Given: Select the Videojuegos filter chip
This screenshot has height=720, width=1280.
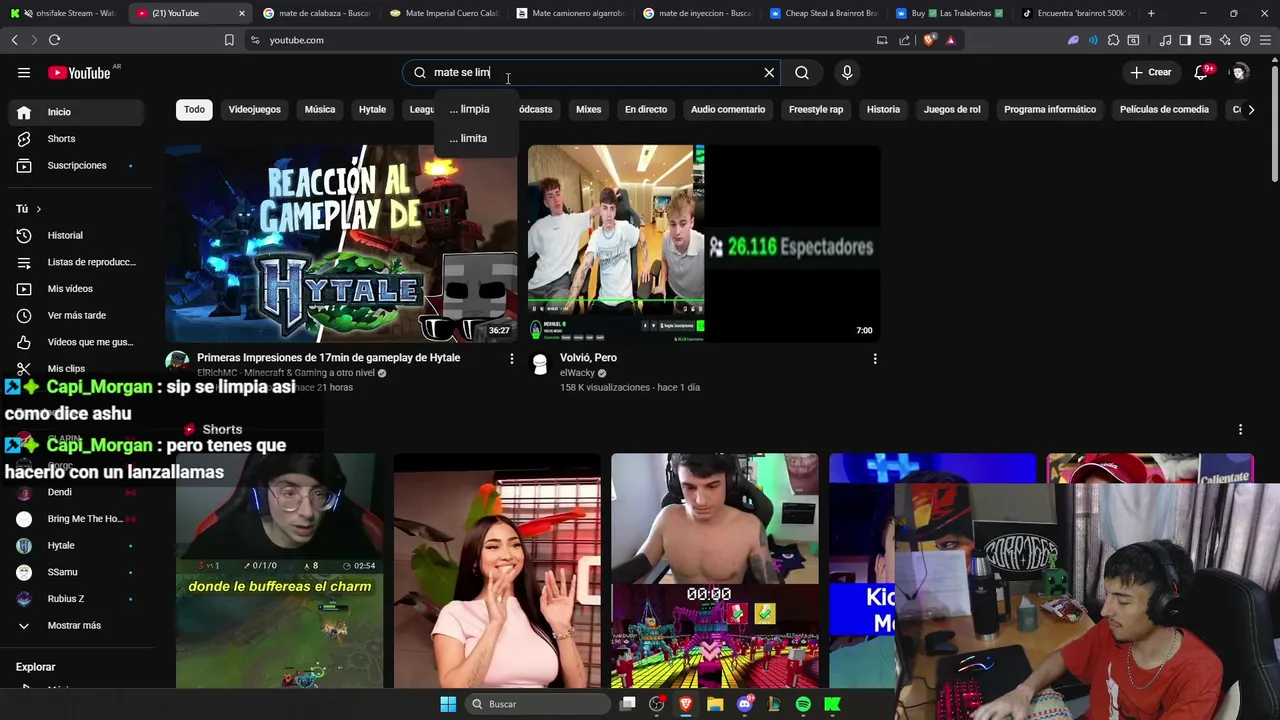Looking at the screenshot, I should tap(254, 109).
